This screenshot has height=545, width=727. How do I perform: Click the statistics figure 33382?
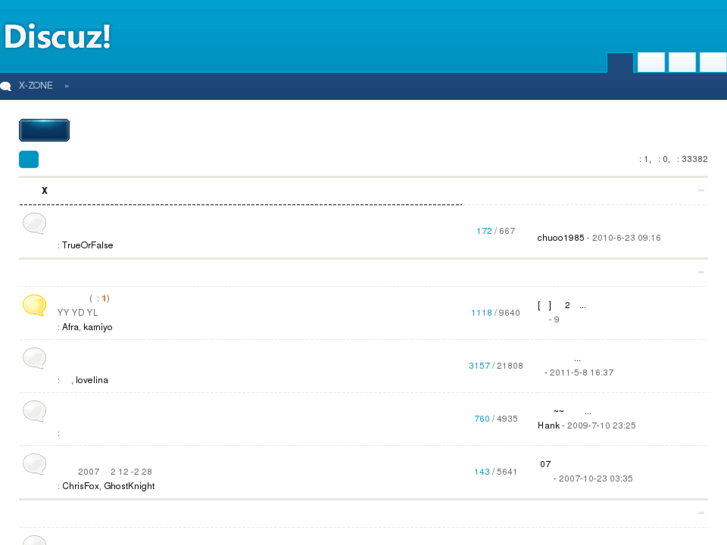695,159
